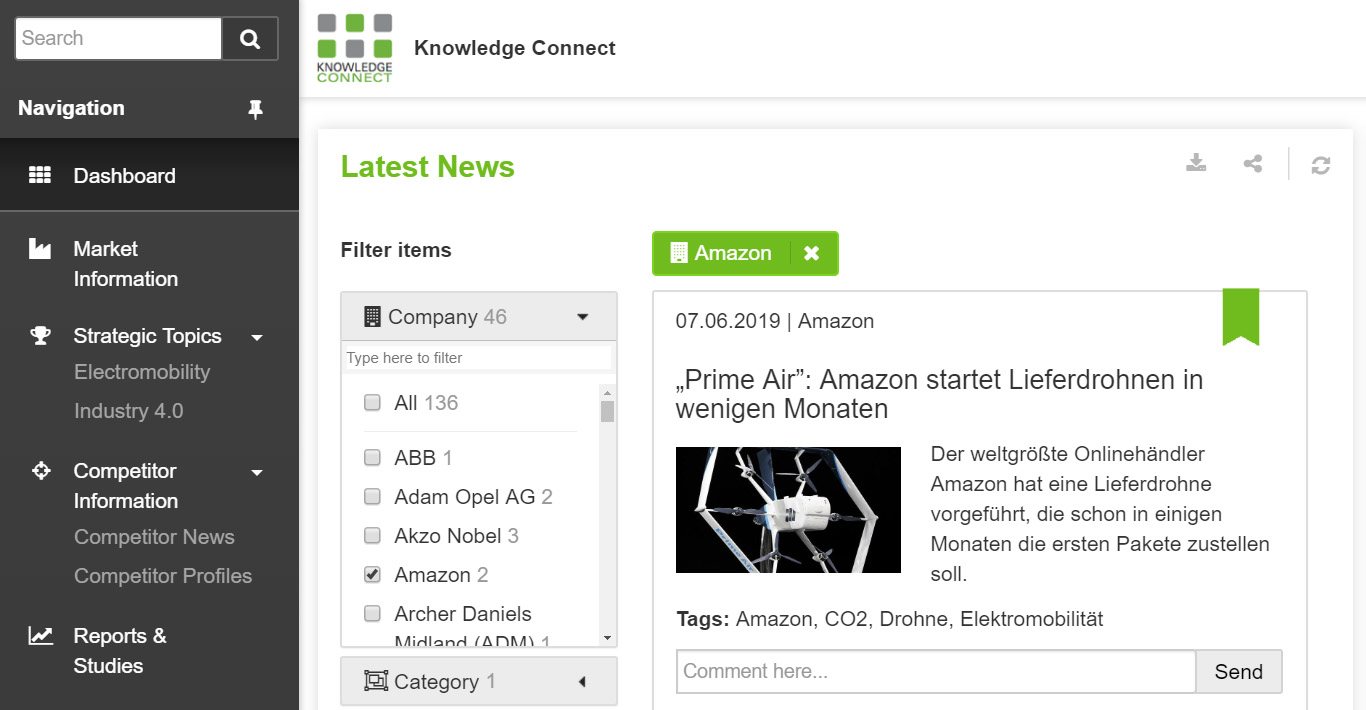Open Competitor News in navigation
This screenshot has height=710, width=1366.
click(x=154, y=537)
